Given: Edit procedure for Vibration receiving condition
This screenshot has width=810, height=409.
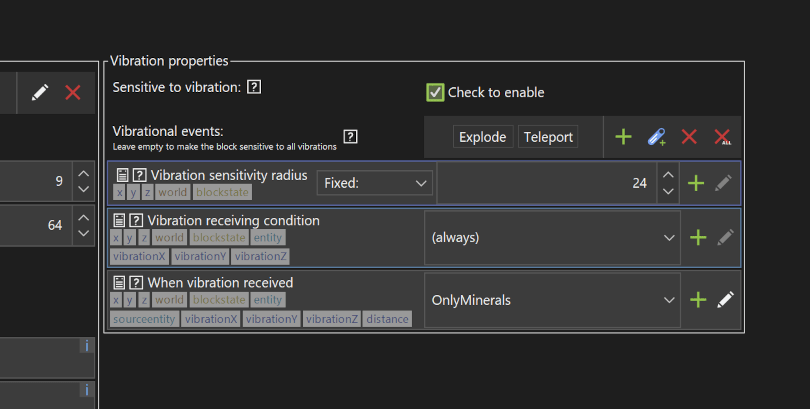Looking at the screenshot, I should [725, 238].
